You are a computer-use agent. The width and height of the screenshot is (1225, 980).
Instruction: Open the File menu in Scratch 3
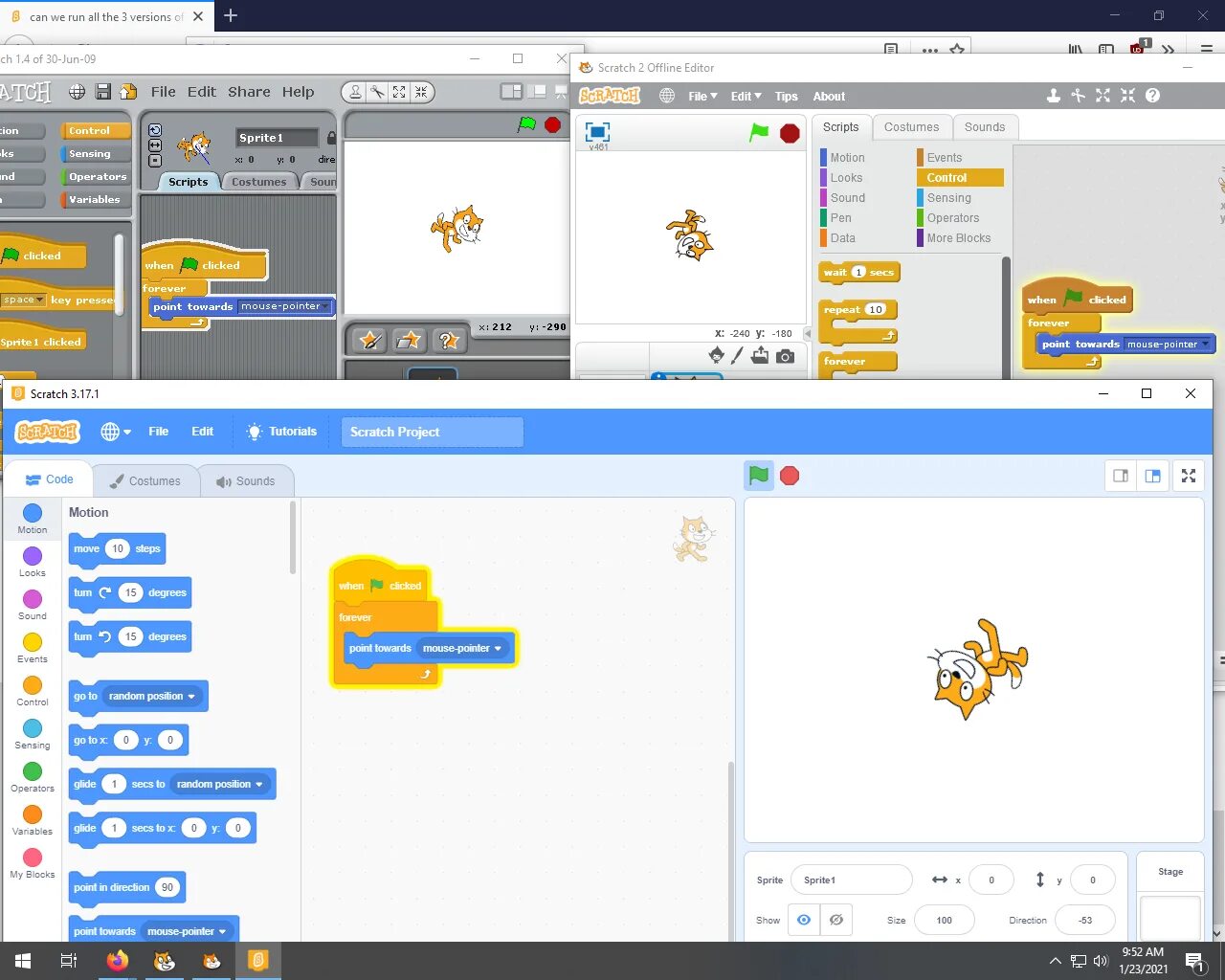coord(159,432)
